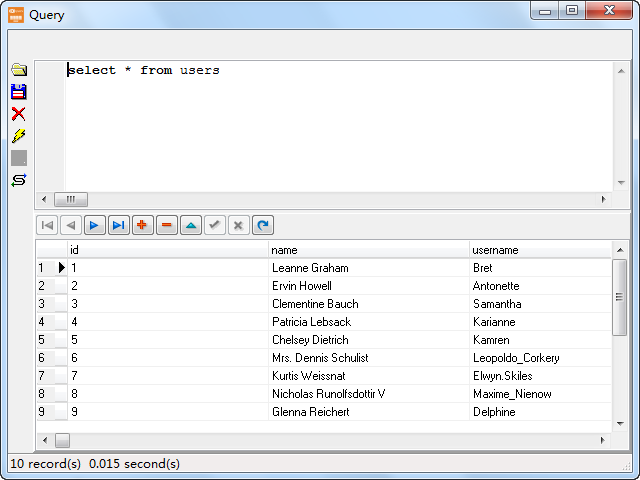Jump to the last record

pos(118,225)
